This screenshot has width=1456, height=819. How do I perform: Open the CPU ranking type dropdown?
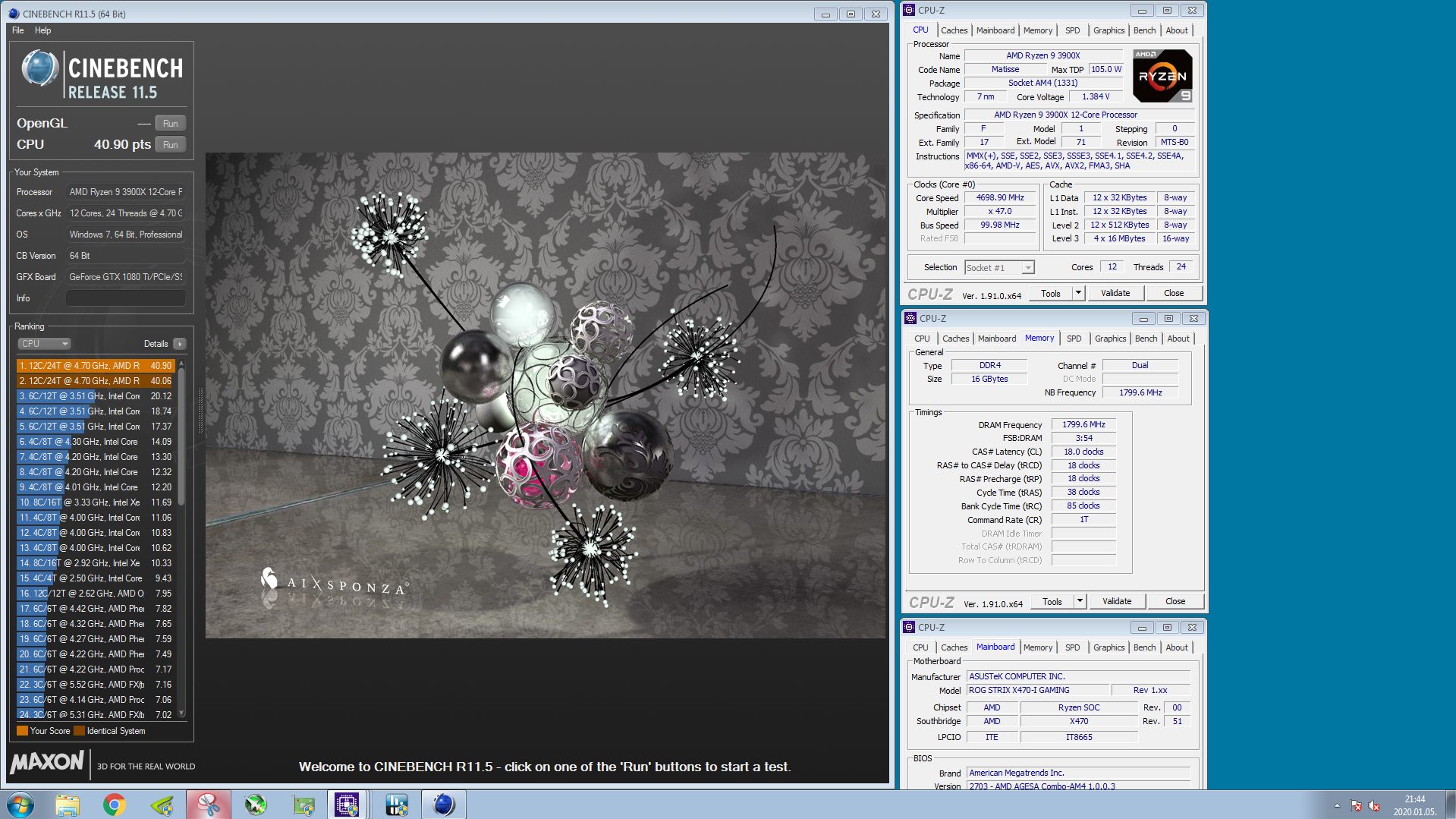44,344
